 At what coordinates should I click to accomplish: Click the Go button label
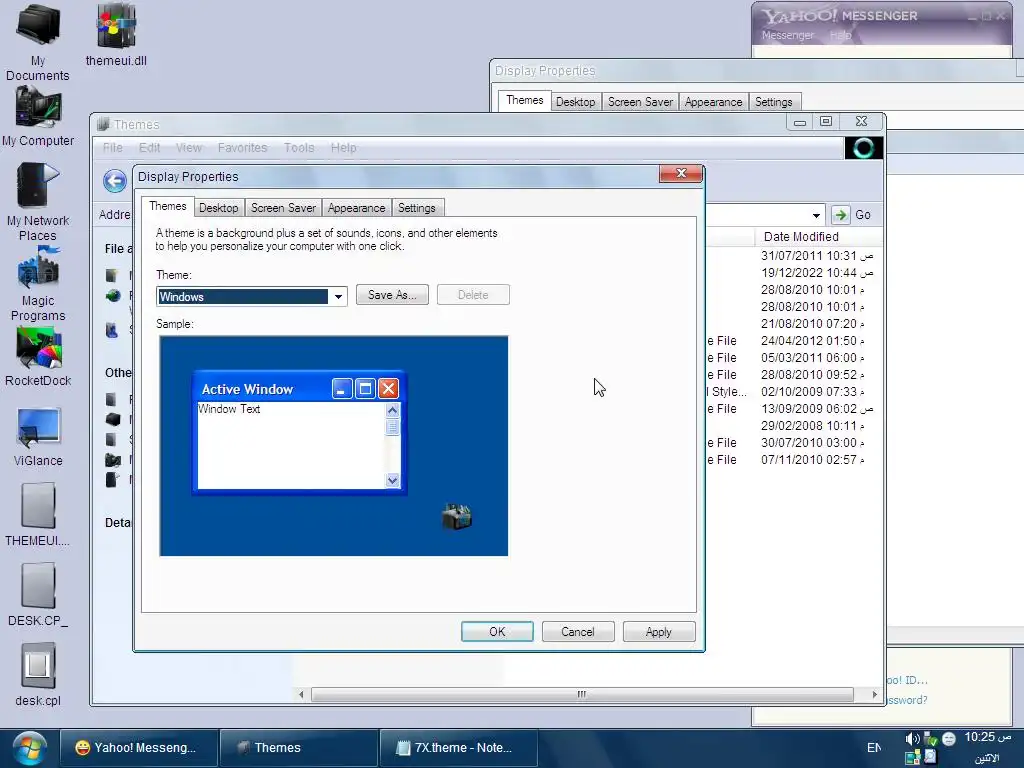pyautogui.click(x=863, y=215)
